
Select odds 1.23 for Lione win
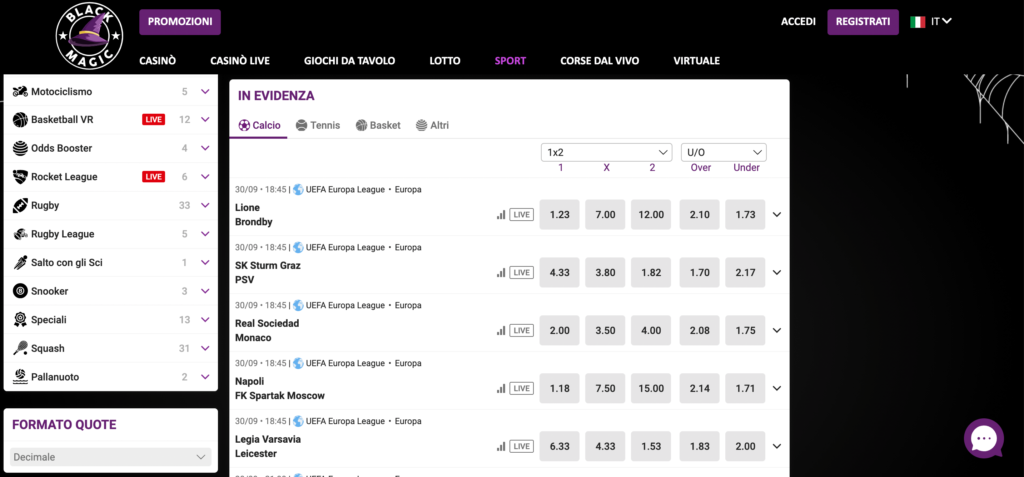pos(560,214)
